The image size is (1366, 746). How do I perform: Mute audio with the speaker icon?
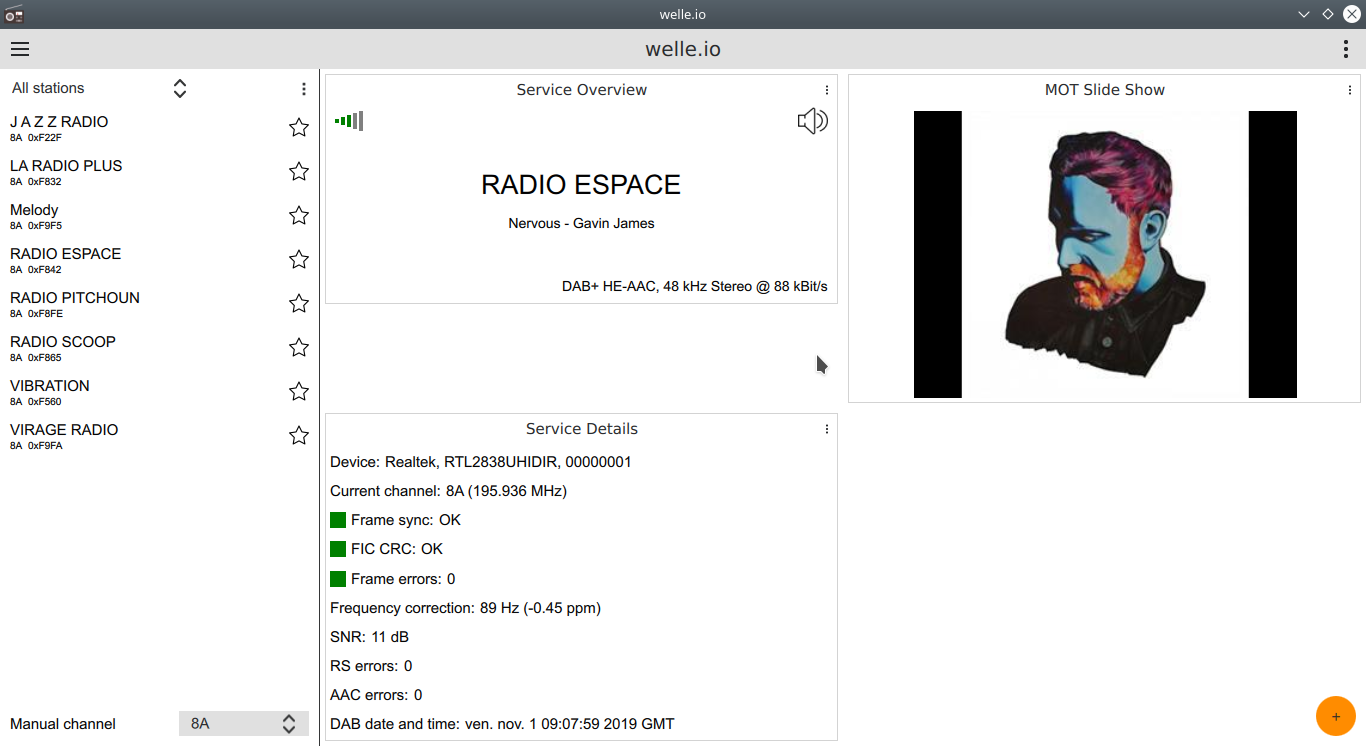[812, 121]
